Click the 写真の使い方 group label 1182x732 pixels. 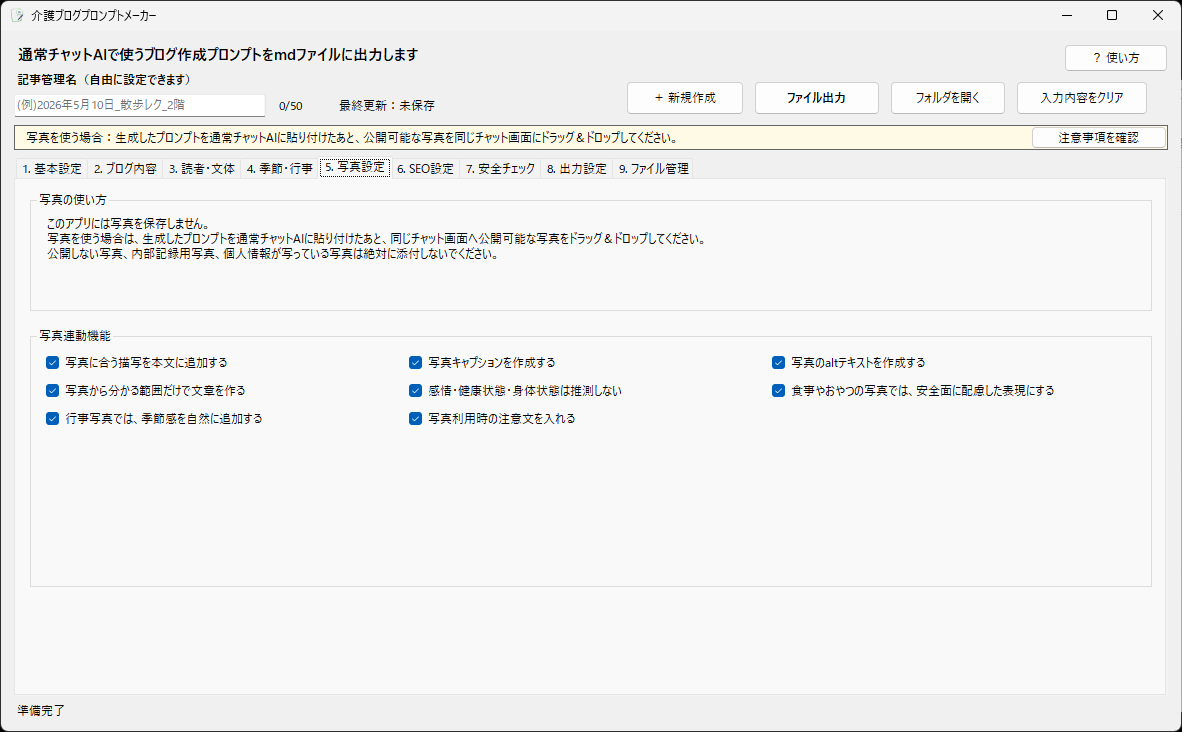(x=73, y=200)
